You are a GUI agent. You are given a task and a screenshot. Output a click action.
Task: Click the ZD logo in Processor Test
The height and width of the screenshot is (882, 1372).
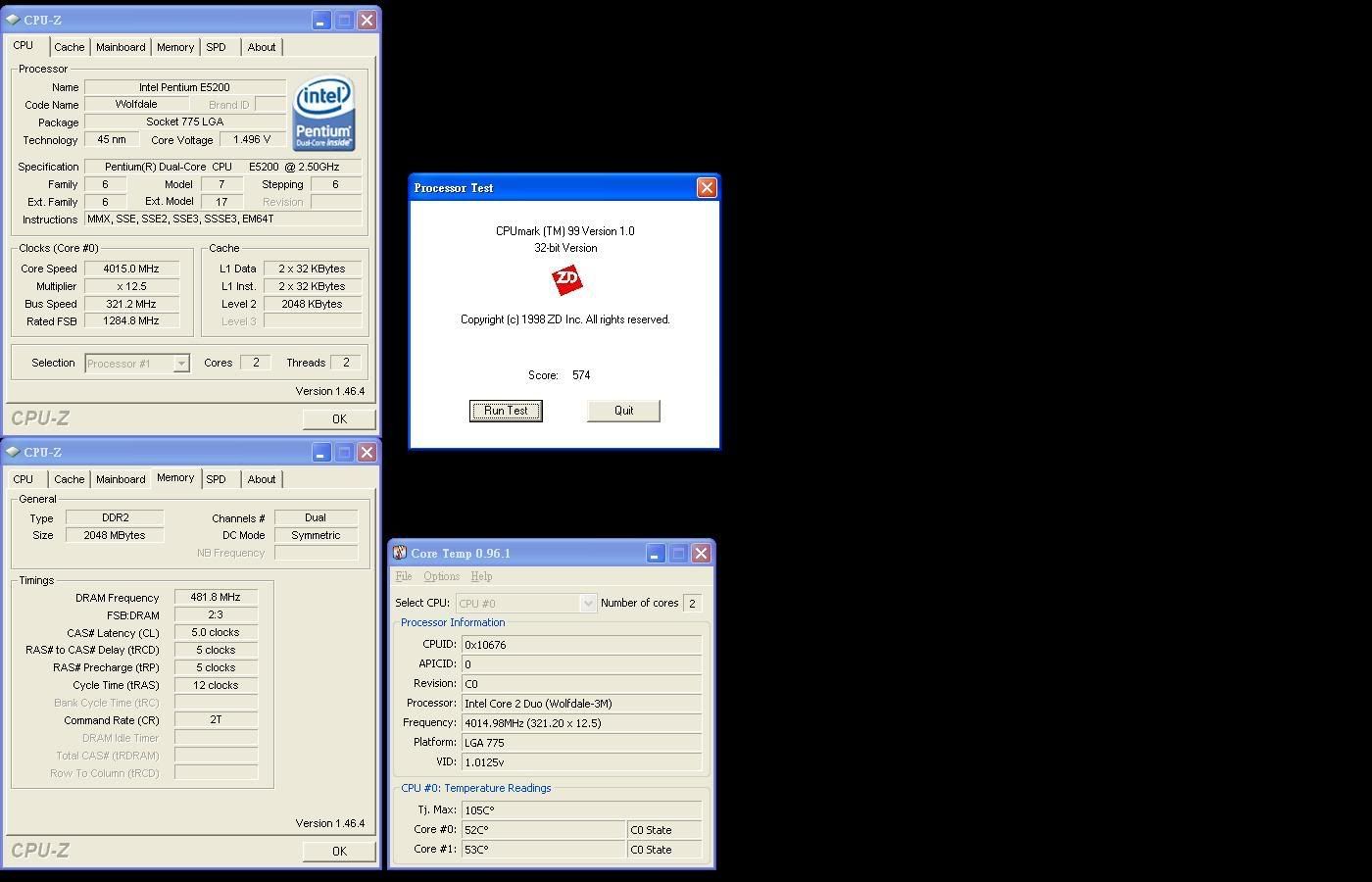pyautogui.click(x=566, y=280)
